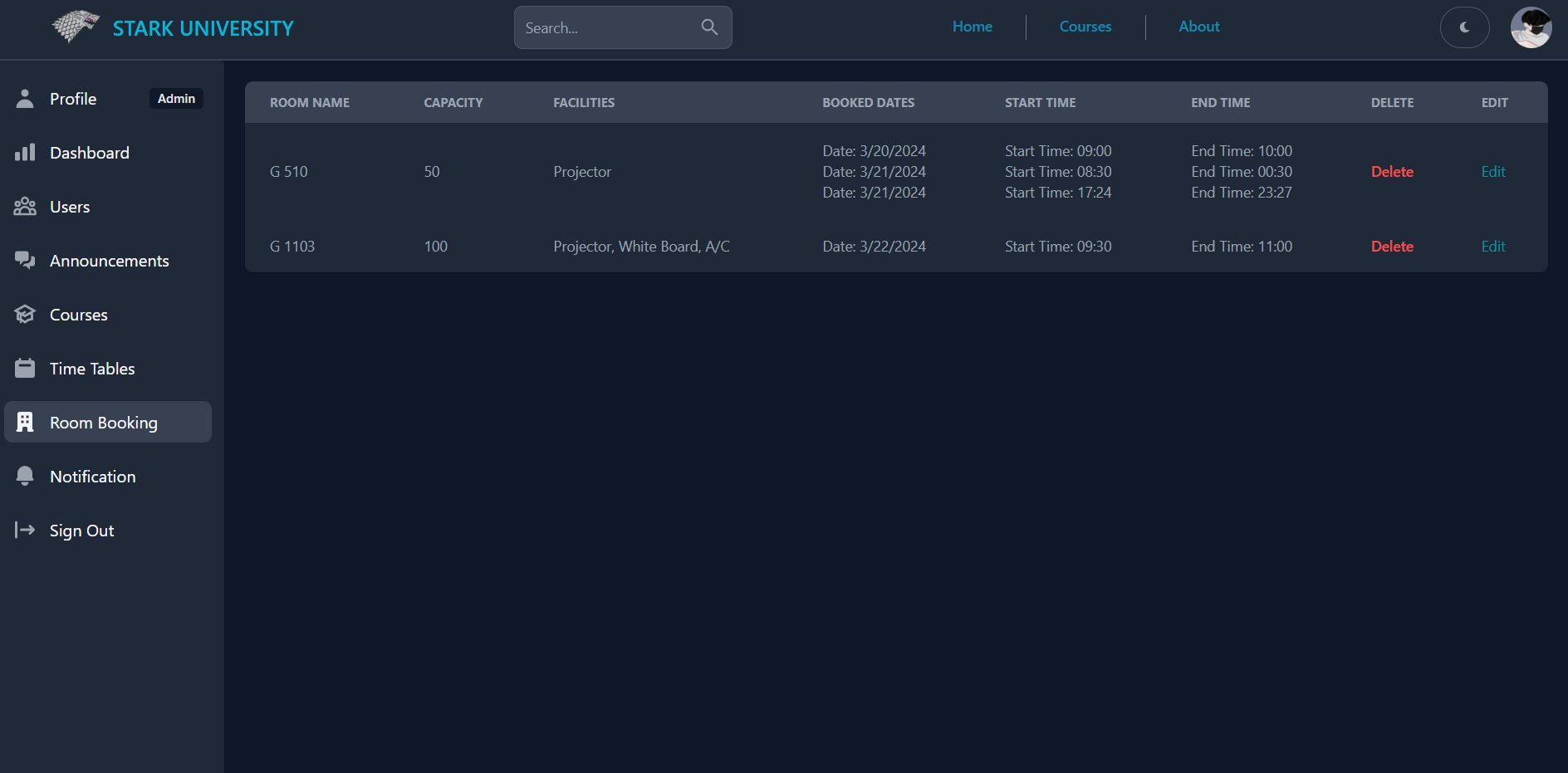Toggle dark mode with the moon icon
The image size is (1568, 773).
pyautogui.click(x=1464, y=27)
